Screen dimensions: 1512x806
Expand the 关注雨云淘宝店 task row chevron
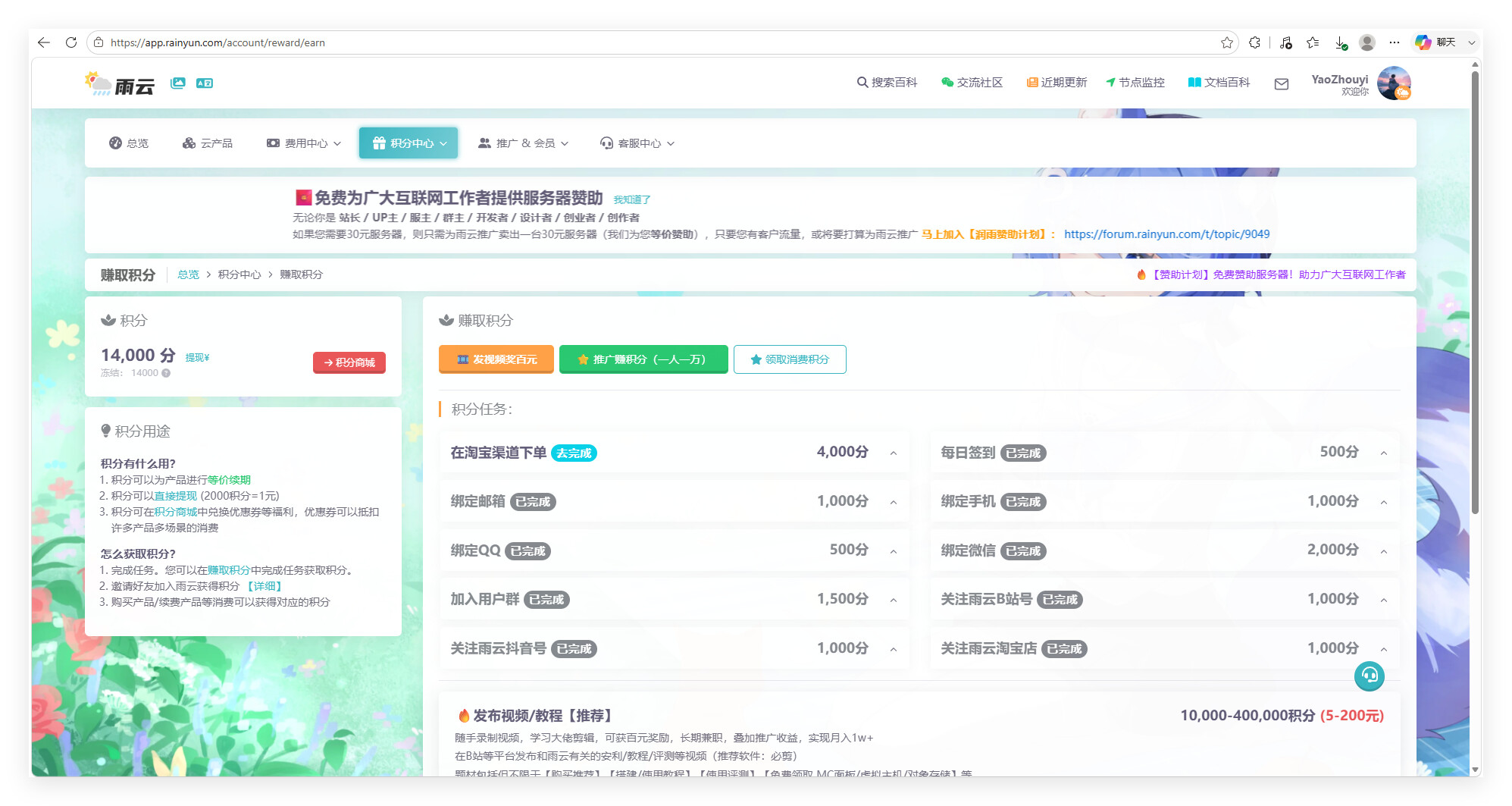pos(1384,649)
